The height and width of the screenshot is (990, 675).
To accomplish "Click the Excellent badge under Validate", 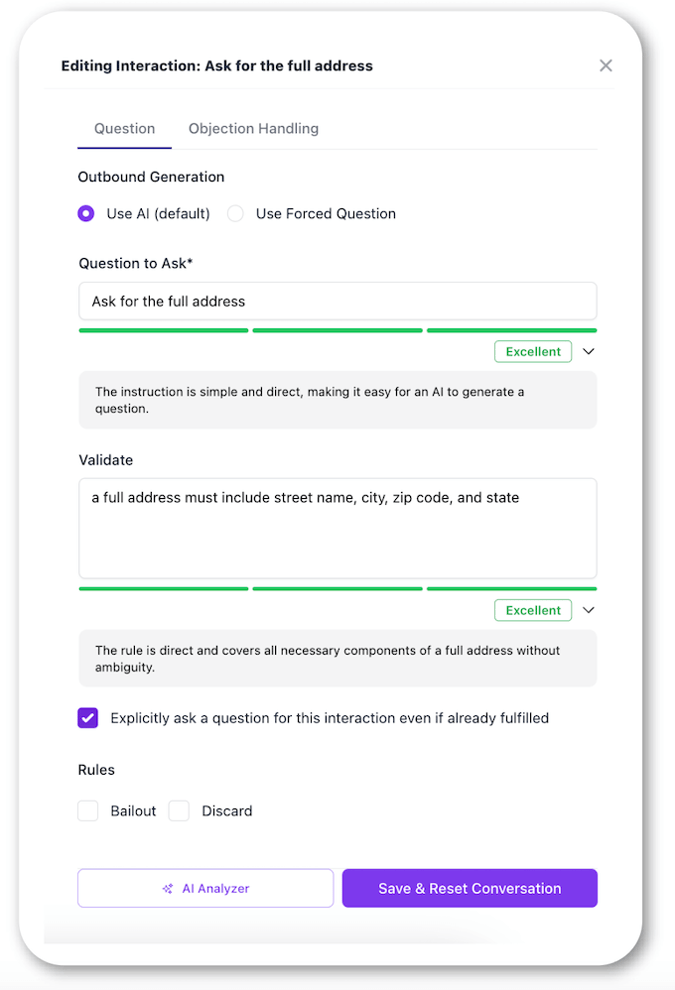I will click(x=532, y=610).
